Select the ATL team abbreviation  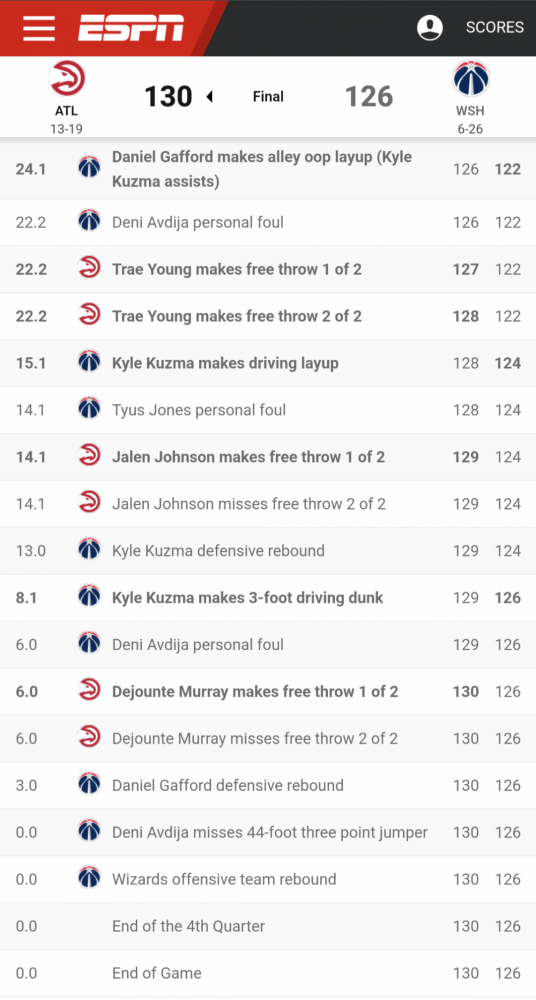[x=66, y=111]
